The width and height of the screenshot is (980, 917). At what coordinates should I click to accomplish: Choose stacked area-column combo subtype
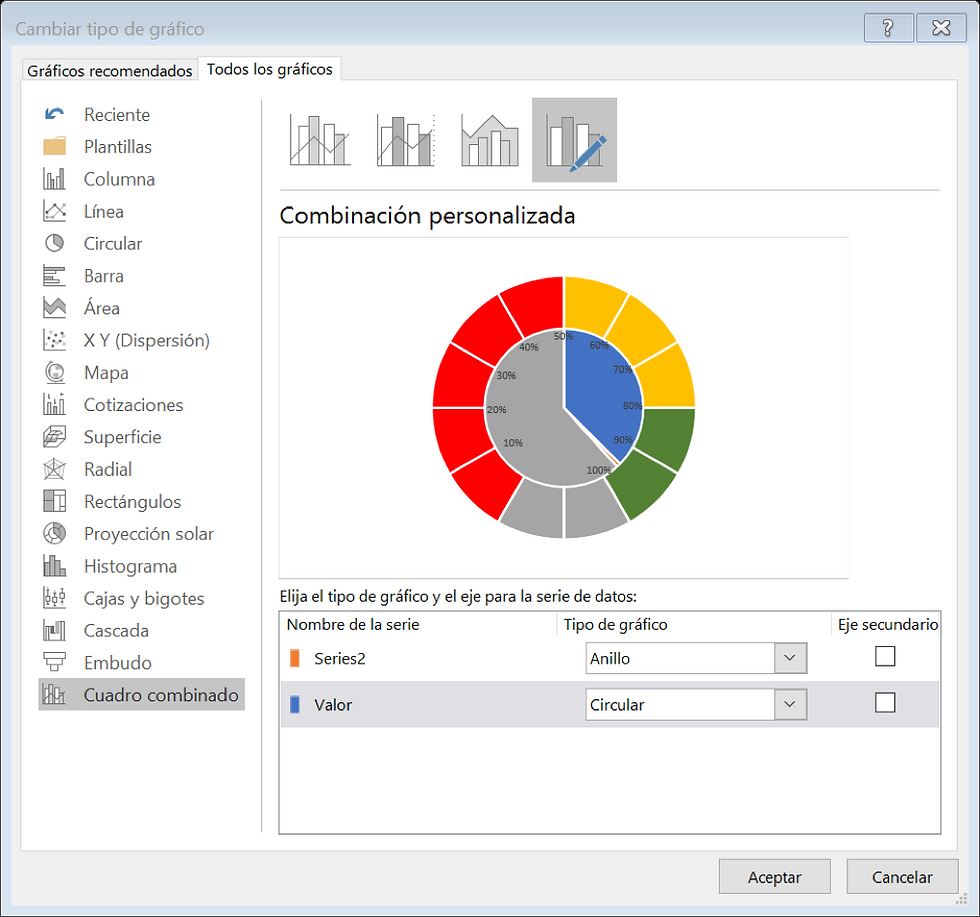[x=490, y=140]
